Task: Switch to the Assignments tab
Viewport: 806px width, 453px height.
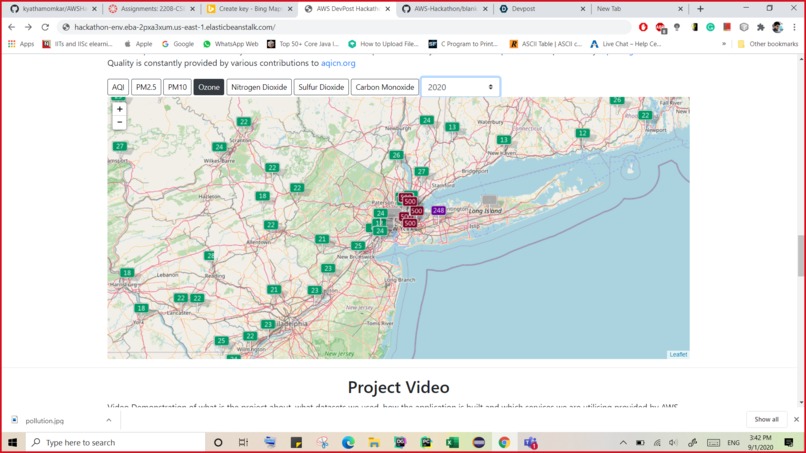Action: point(153,9)
